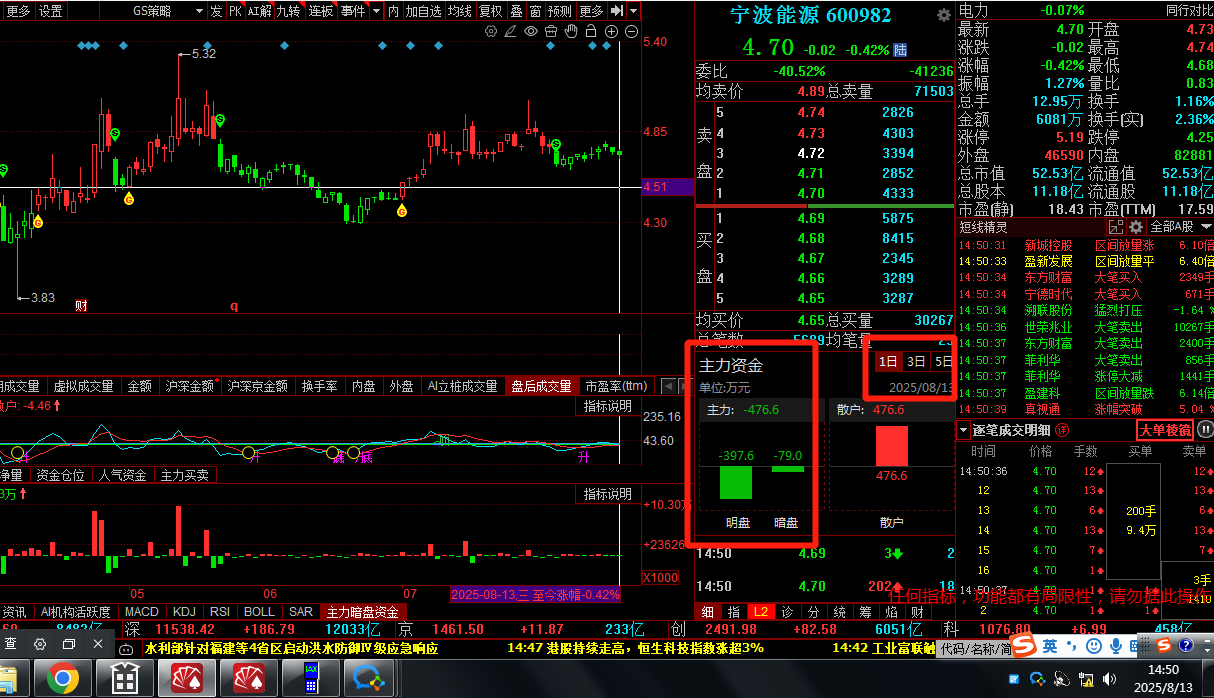
Task: Click the Sogou S icon in tray
Action: pos(1022,647)
